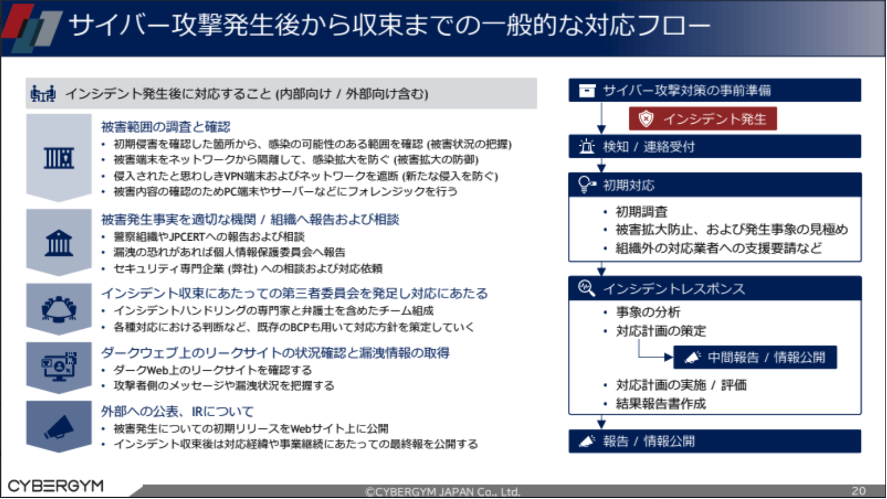This screenshot has height=499, width=887.
Task: Click the heading 被害発生事実を適切な機関 / 組織へ報告および相談
Action: [250, 220]
